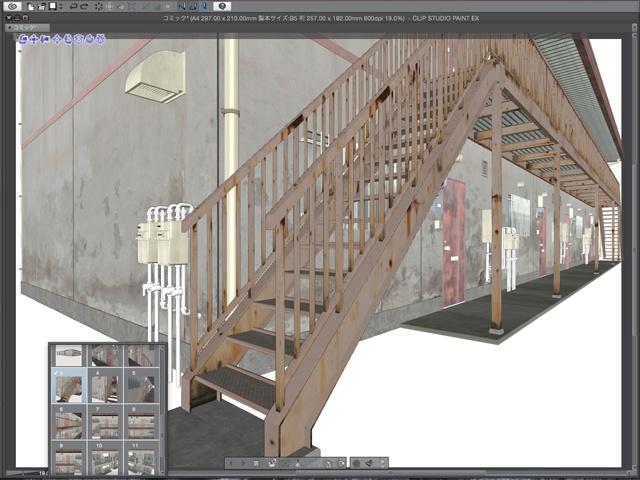Choose camera angle thumbnail 3
This screenshot has width=640, height=480.
(x=69, y=386)
